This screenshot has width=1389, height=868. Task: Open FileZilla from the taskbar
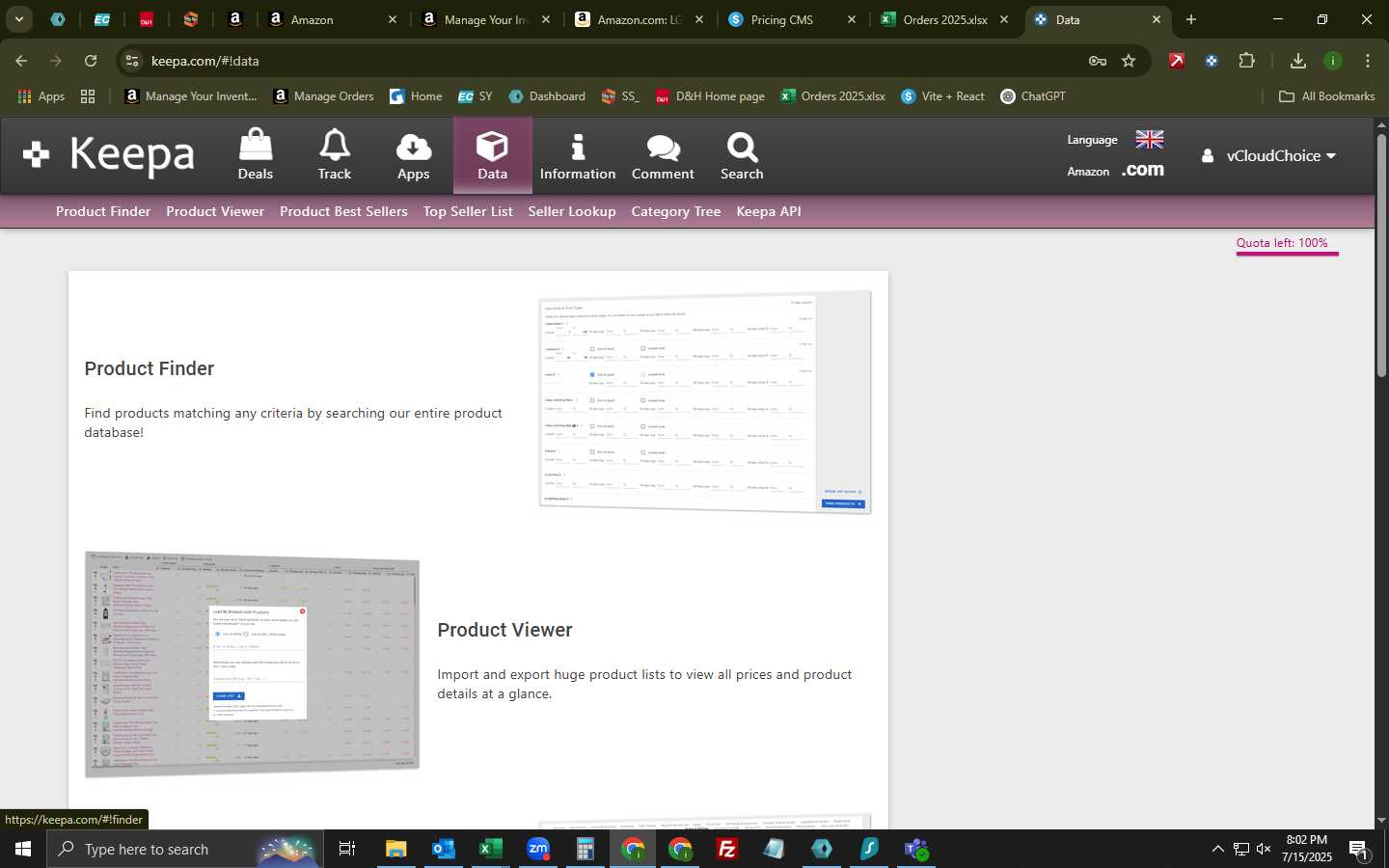coord(727,849)
